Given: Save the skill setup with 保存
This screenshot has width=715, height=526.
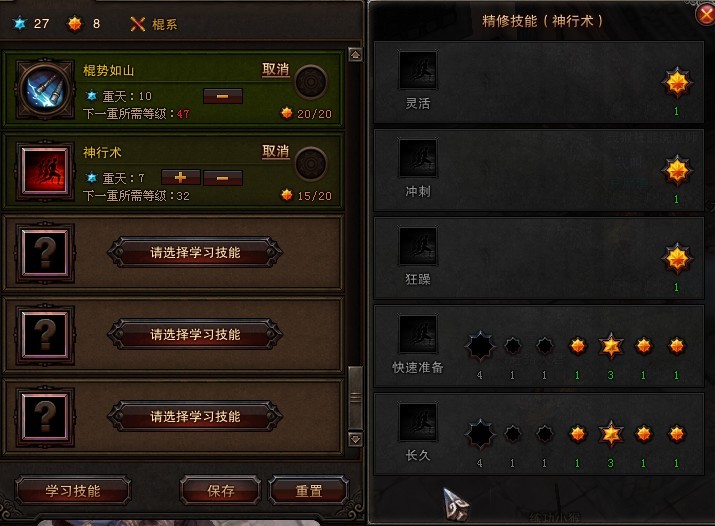Looking at the screenshot, I should pyautogui.click(x=221, y=490).
